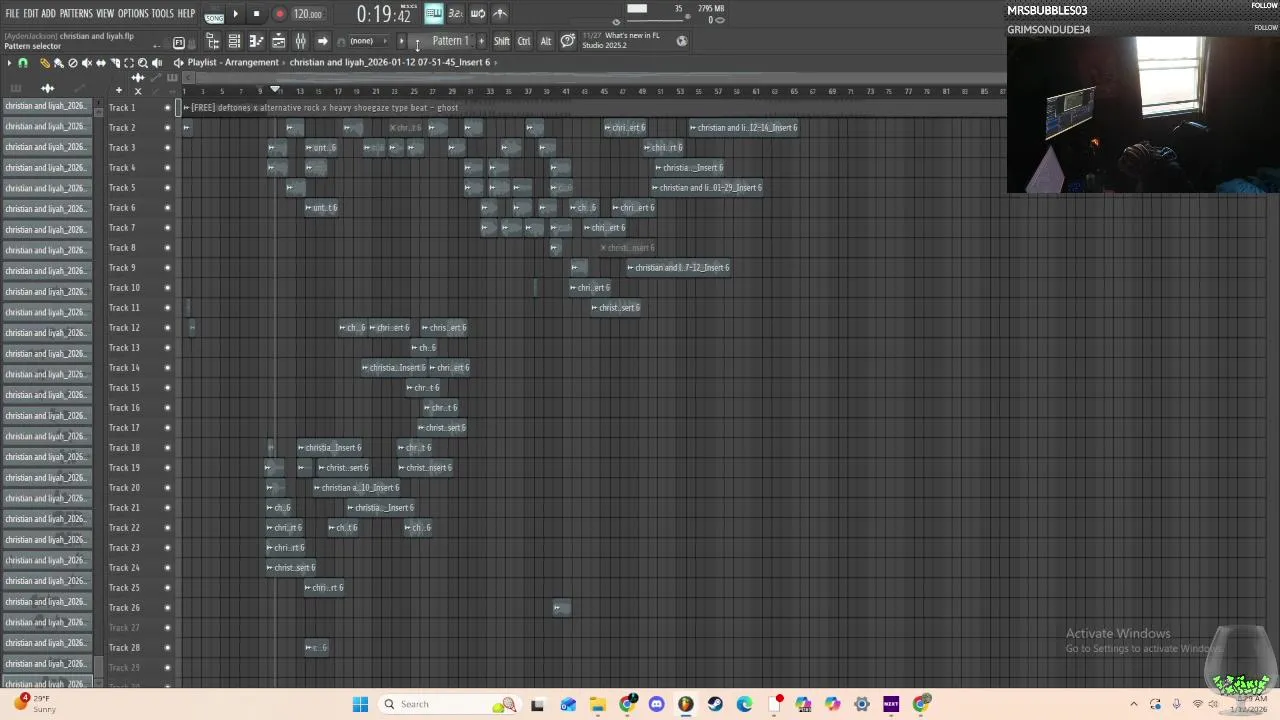Click the 3.2 recording countdown icon

point(455,13)
